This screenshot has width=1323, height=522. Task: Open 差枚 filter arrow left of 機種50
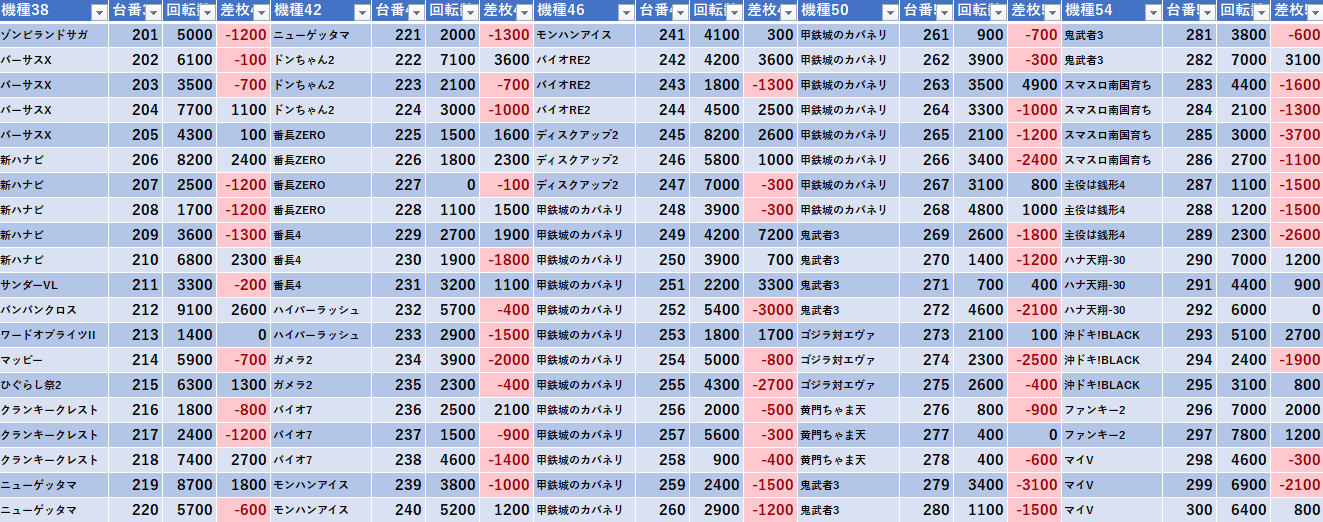(x=788, y=12)
